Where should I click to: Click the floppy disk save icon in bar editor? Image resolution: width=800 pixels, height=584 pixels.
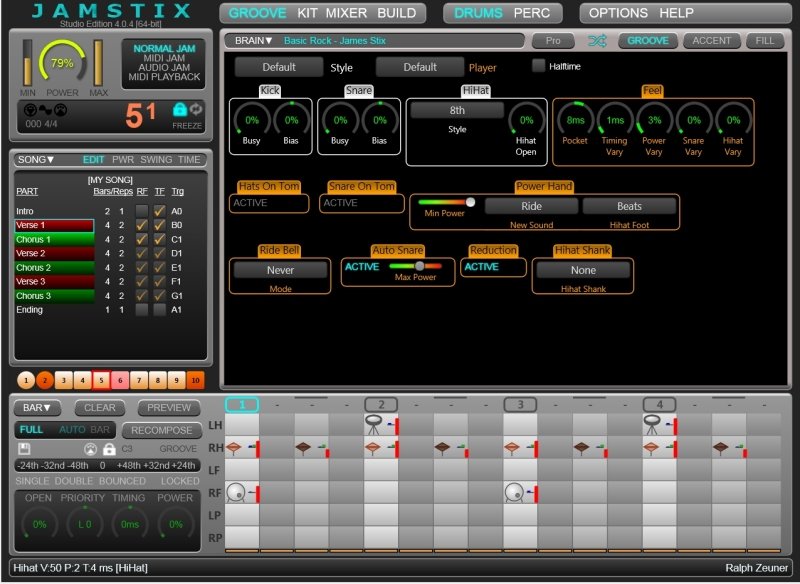point(24,449)
